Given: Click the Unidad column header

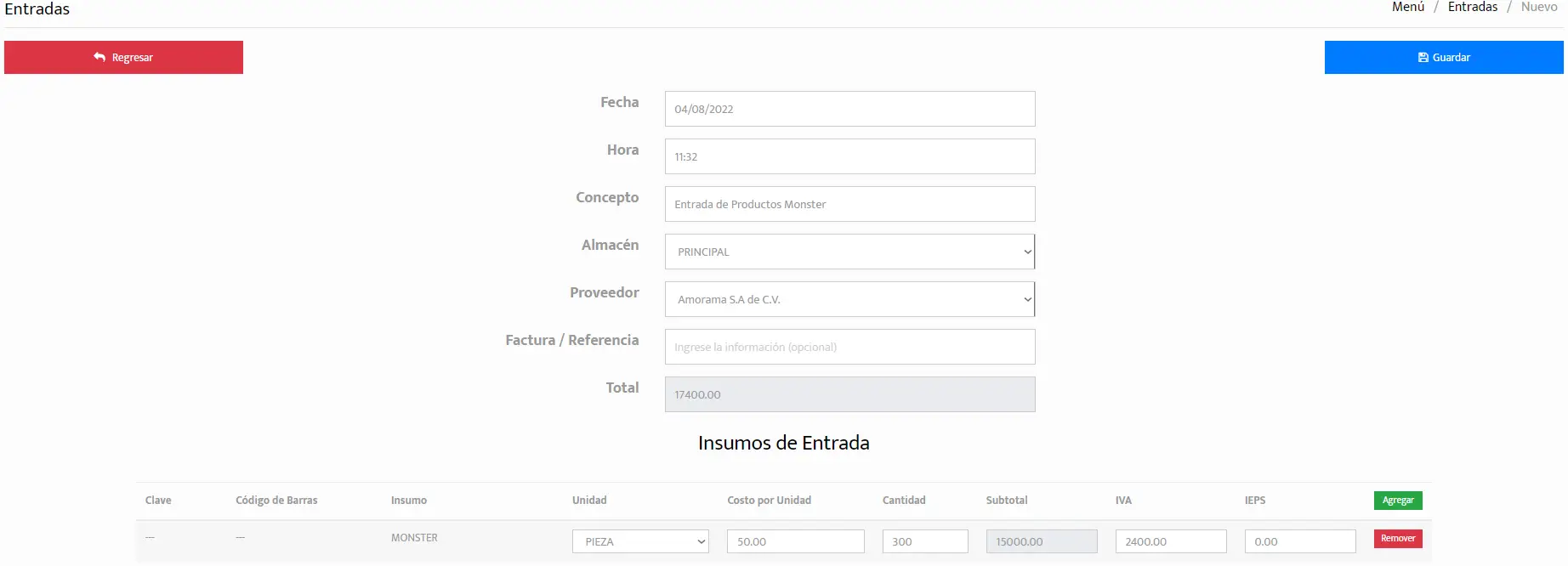Looking at the screenshot, I should point(589,501).
